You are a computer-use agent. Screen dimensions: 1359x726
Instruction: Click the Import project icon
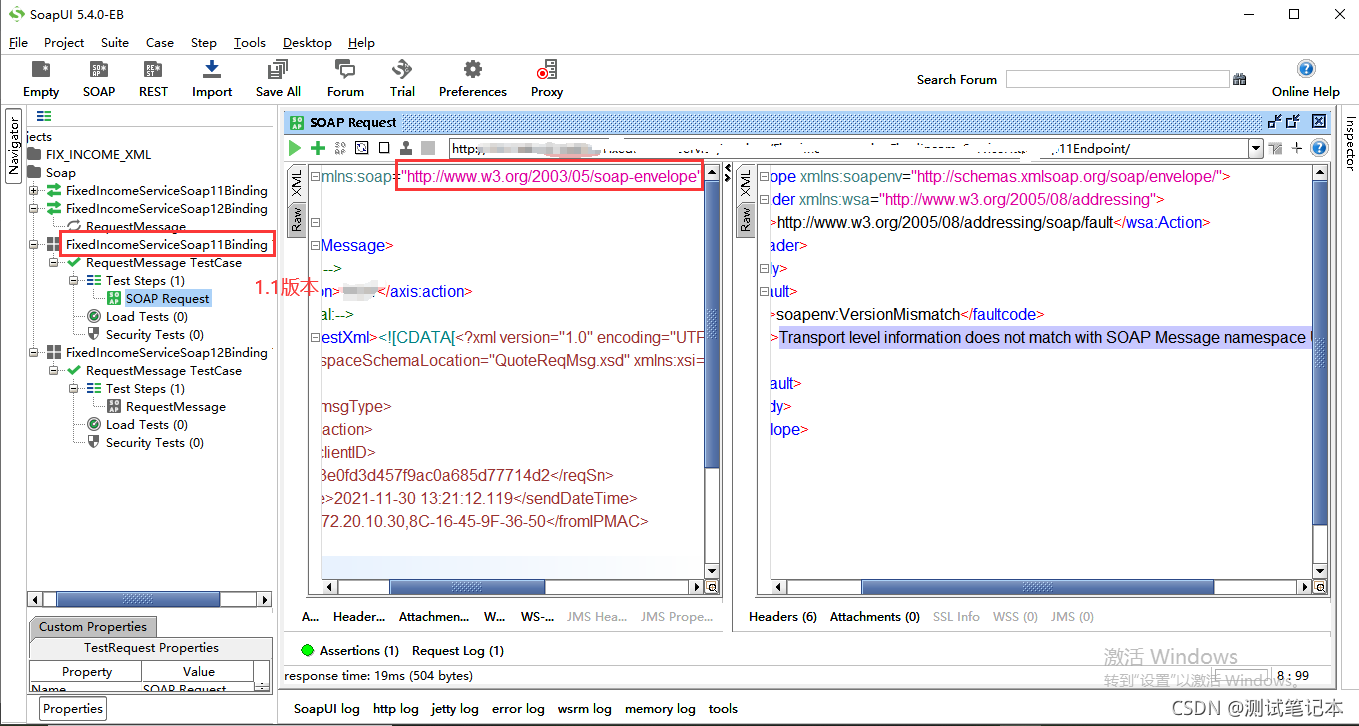tap(211, 69)
